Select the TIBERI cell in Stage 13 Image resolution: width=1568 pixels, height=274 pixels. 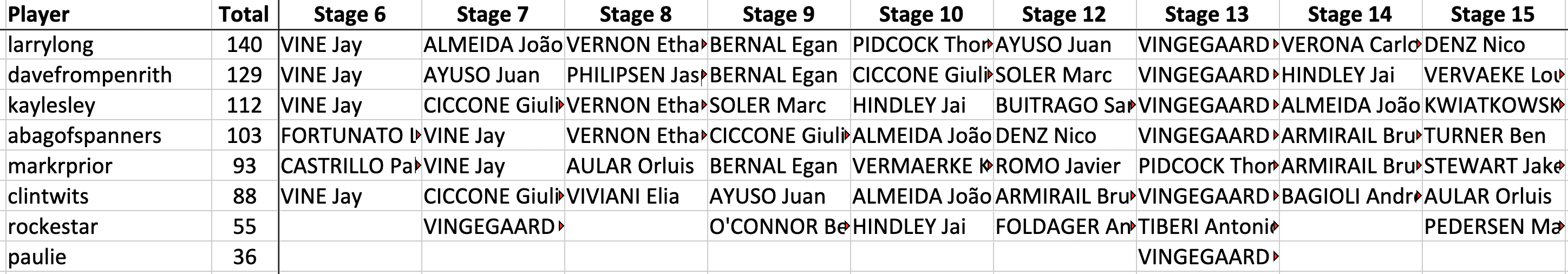pos(1206,226)
